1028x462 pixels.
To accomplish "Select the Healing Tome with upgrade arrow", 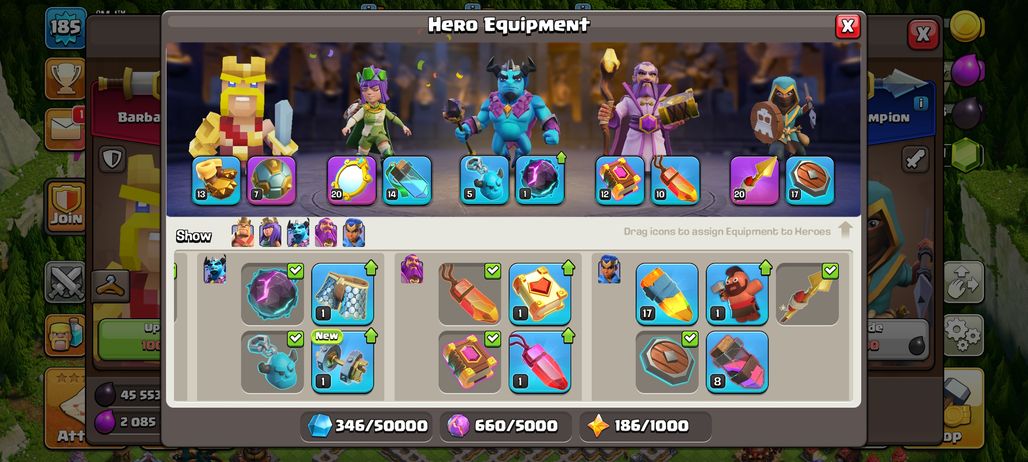I will [x=540, y=294].
